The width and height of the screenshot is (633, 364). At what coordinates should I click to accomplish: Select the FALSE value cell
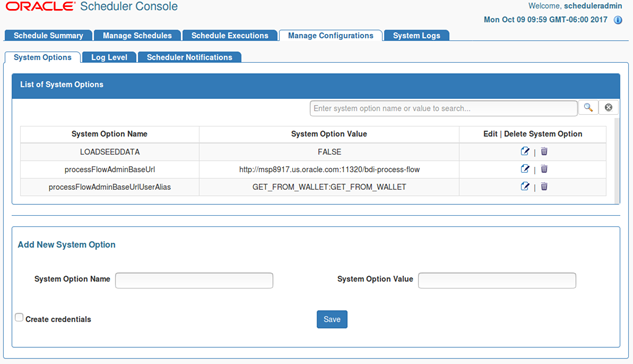pyautogui.click(x=329, y=152)
